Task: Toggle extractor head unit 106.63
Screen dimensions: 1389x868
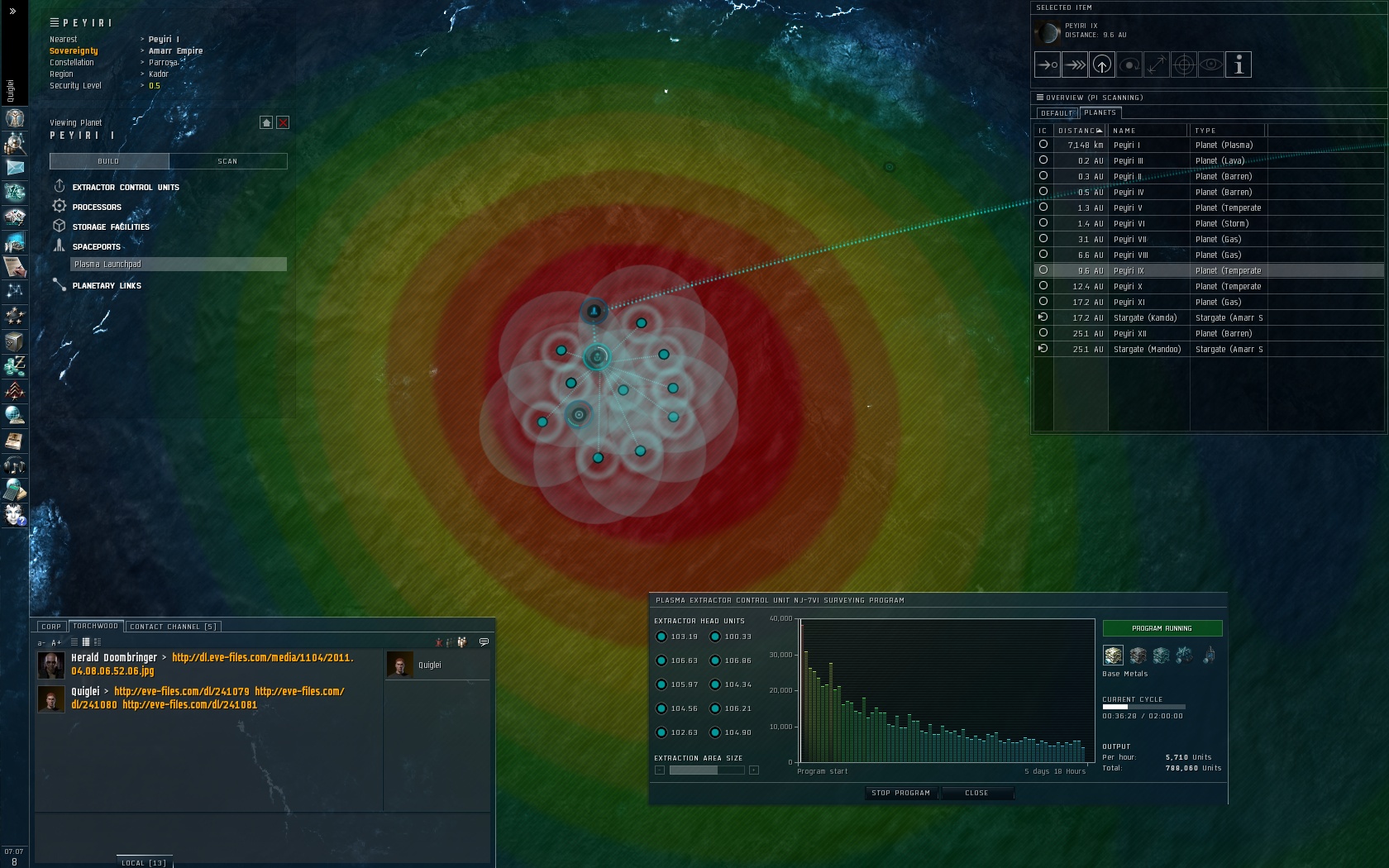Action: tap(661, 661)
